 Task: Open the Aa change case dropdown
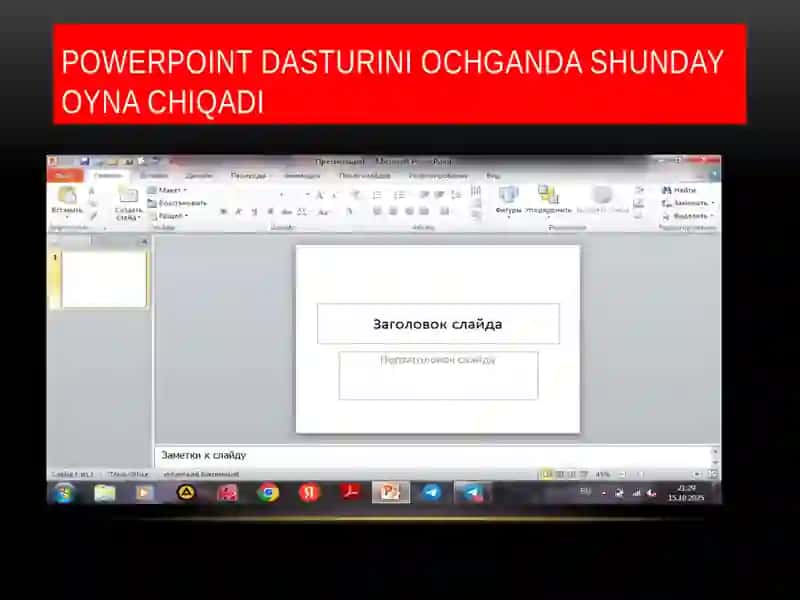(x=323, y=212)
